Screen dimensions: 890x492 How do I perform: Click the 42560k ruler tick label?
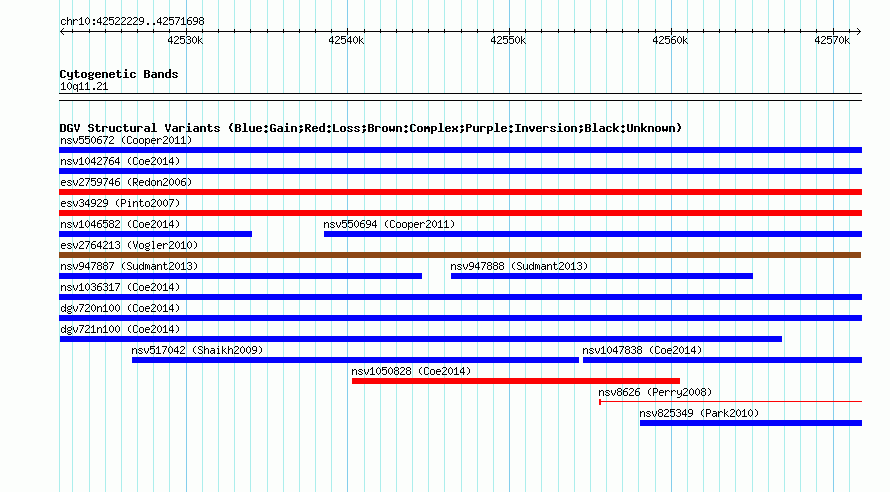[670, 40]
